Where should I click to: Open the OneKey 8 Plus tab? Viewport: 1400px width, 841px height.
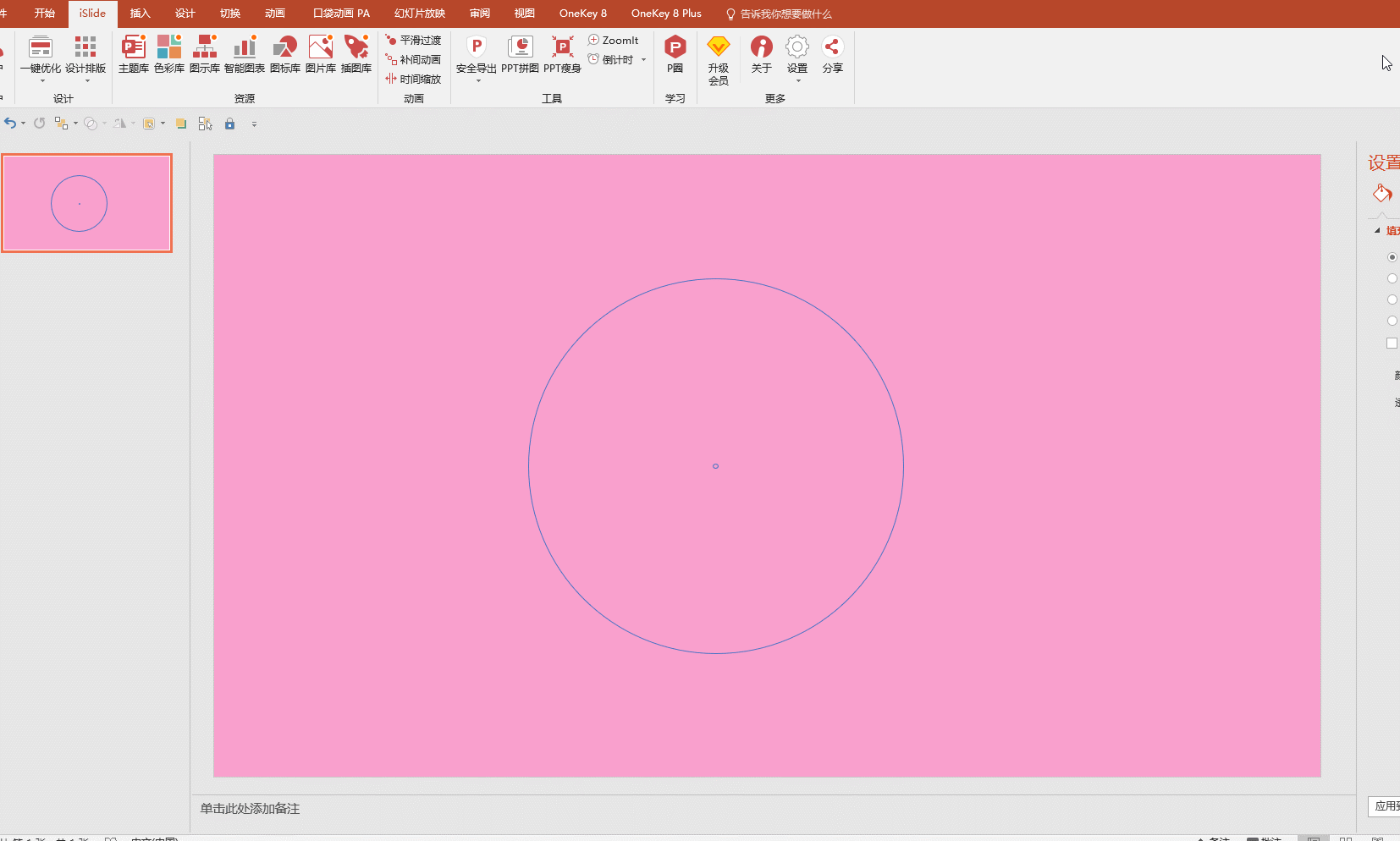(x=665, y=14)
